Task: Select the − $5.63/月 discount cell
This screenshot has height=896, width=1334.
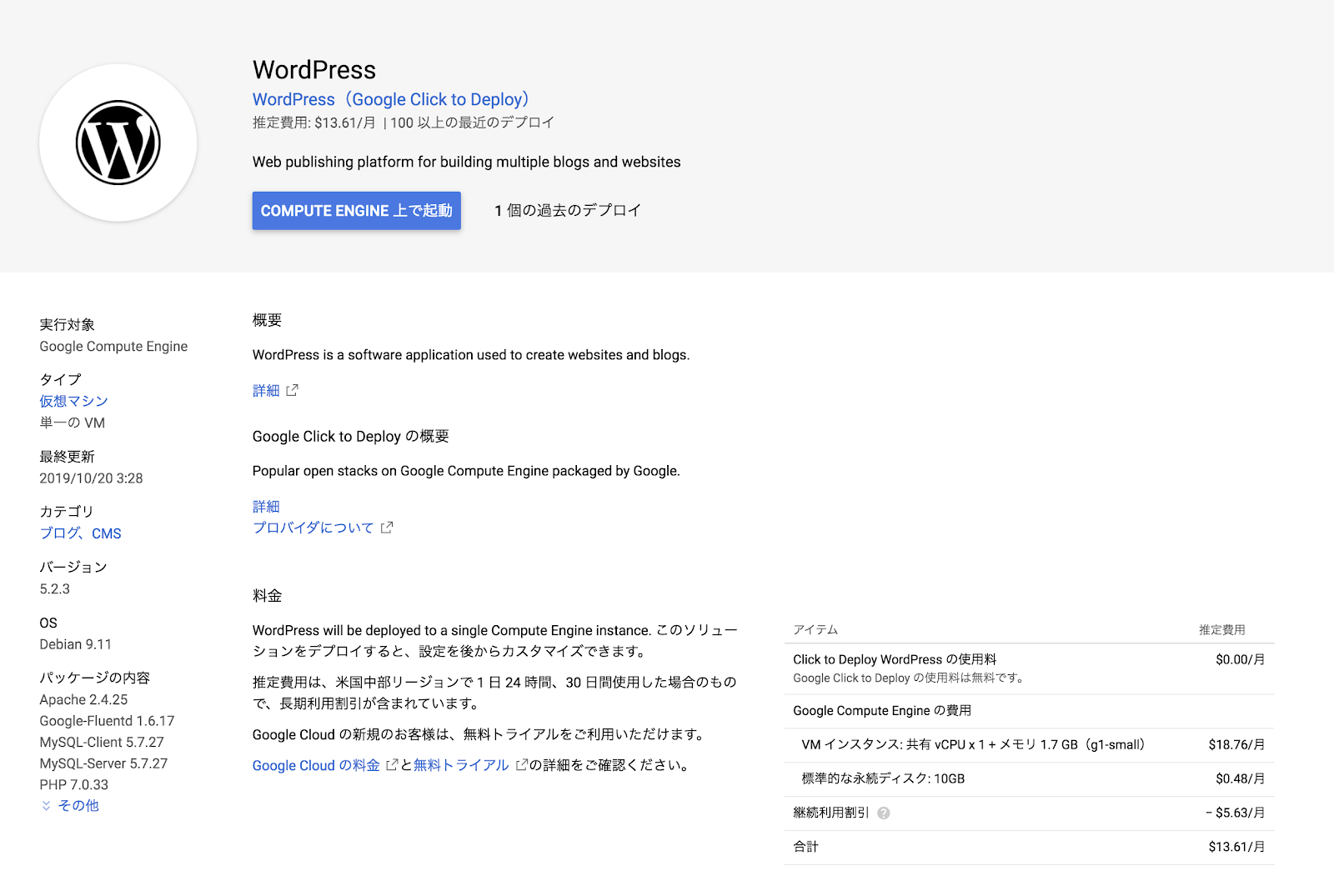Action: [x=1235, y=813]
